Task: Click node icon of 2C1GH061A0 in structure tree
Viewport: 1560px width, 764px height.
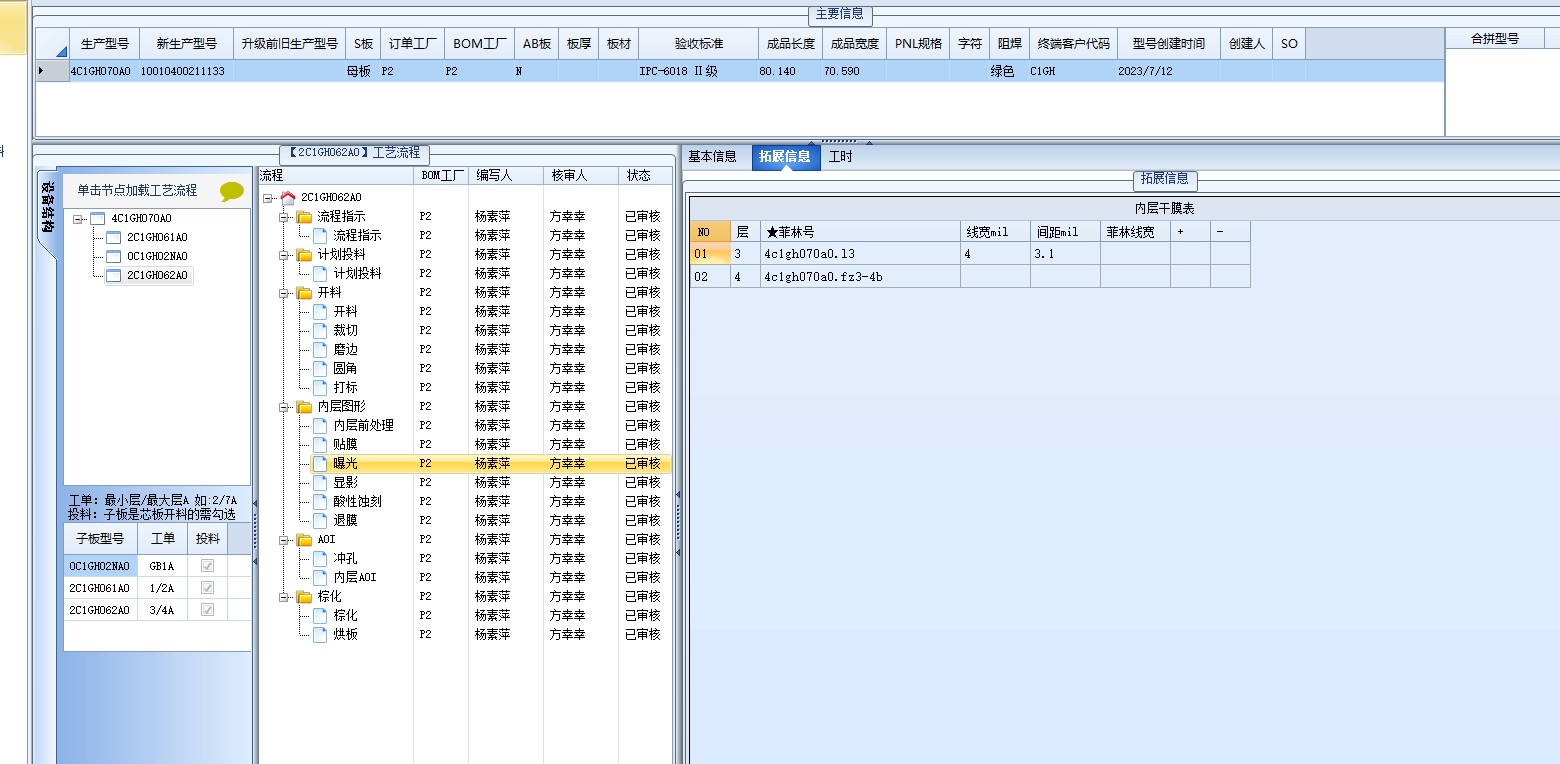Action: pyautogui.click(x=113, y=237)
